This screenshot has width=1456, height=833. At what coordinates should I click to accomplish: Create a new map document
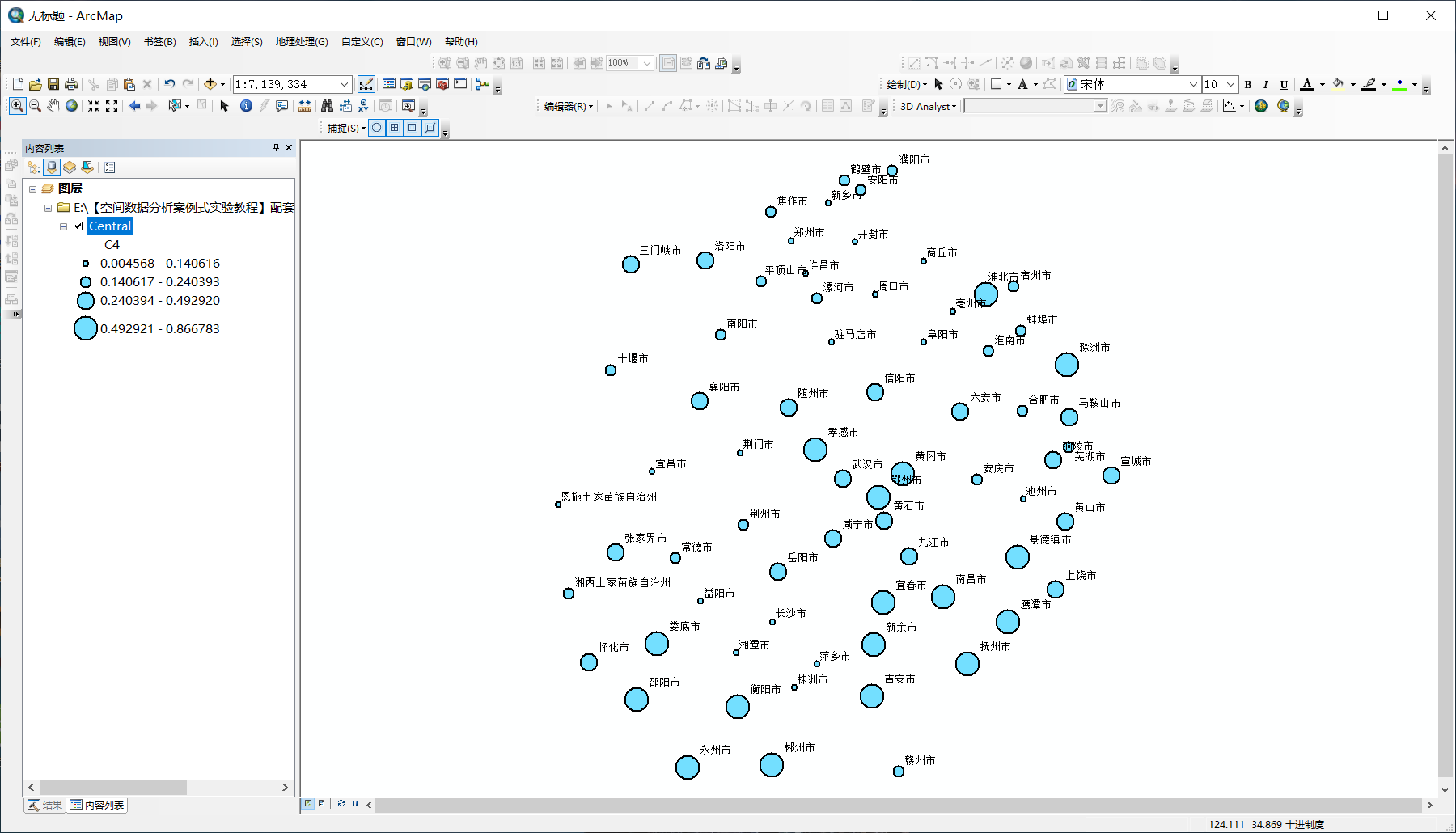point(18,84)
